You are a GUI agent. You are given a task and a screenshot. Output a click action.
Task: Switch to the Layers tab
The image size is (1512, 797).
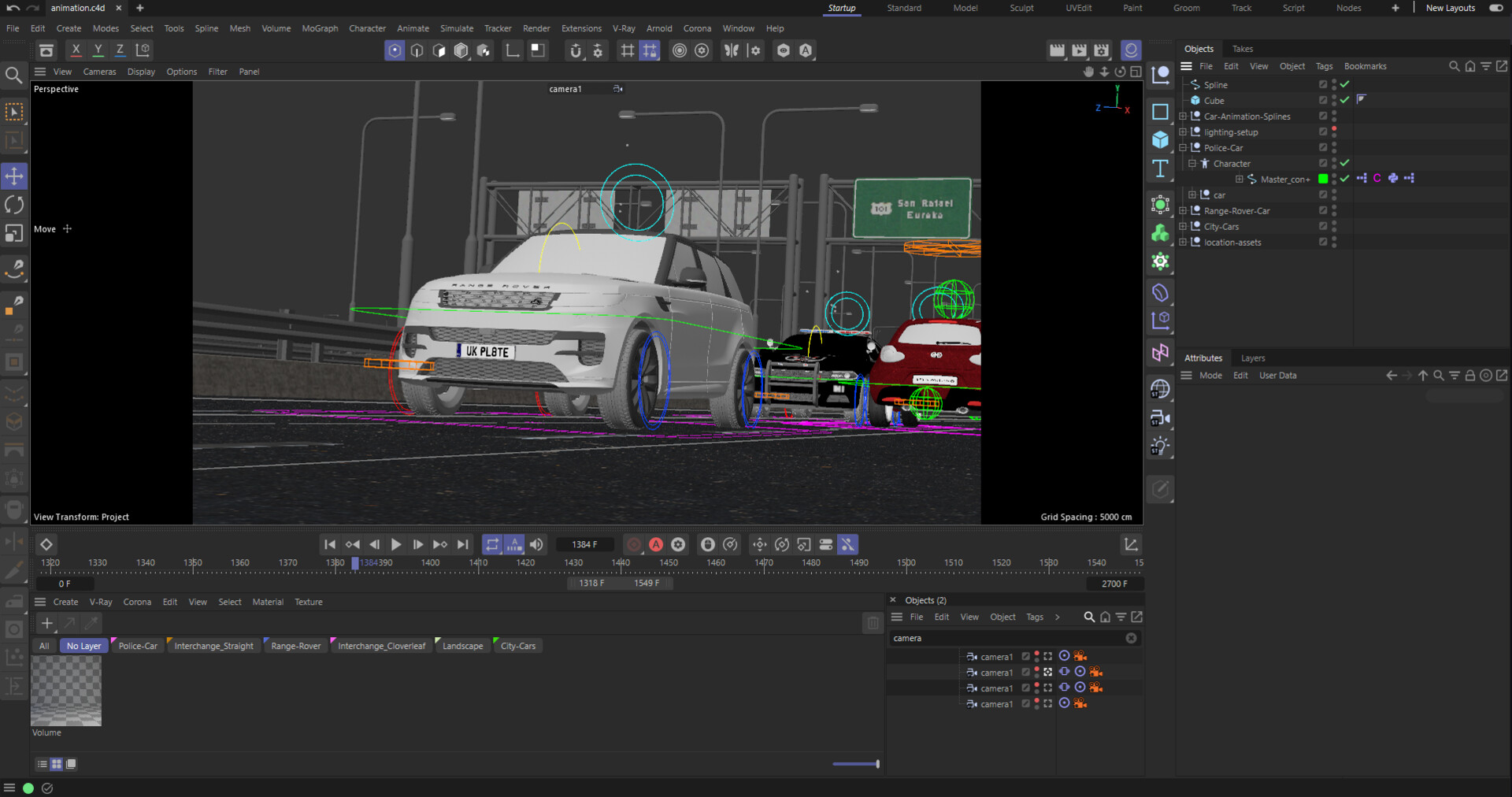click(x=1253, y=358)
